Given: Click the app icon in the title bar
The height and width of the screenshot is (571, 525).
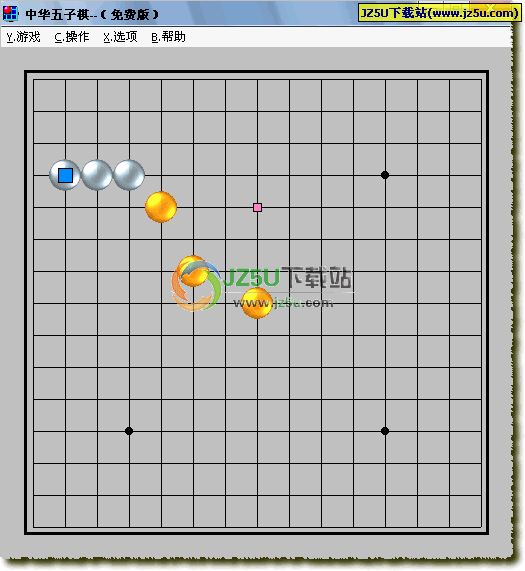Looking at the screenshot, I should click(x=10, y=13).
